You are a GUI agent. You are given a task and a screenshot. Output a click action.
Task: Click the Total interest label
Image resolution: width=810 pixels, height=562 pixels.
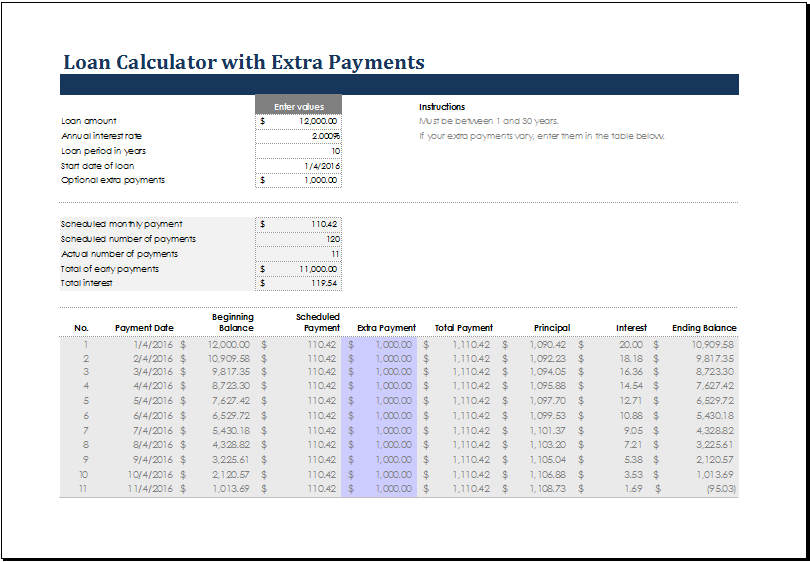pos(86,283)
